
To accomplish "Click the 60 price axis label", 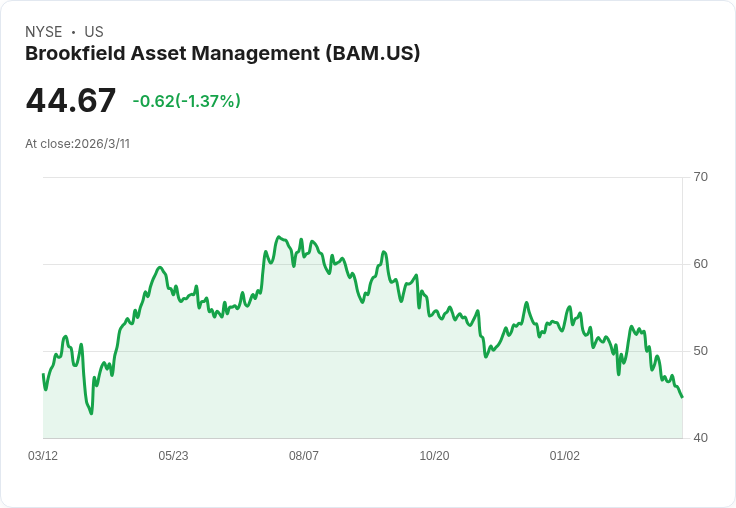I will 700,264.
